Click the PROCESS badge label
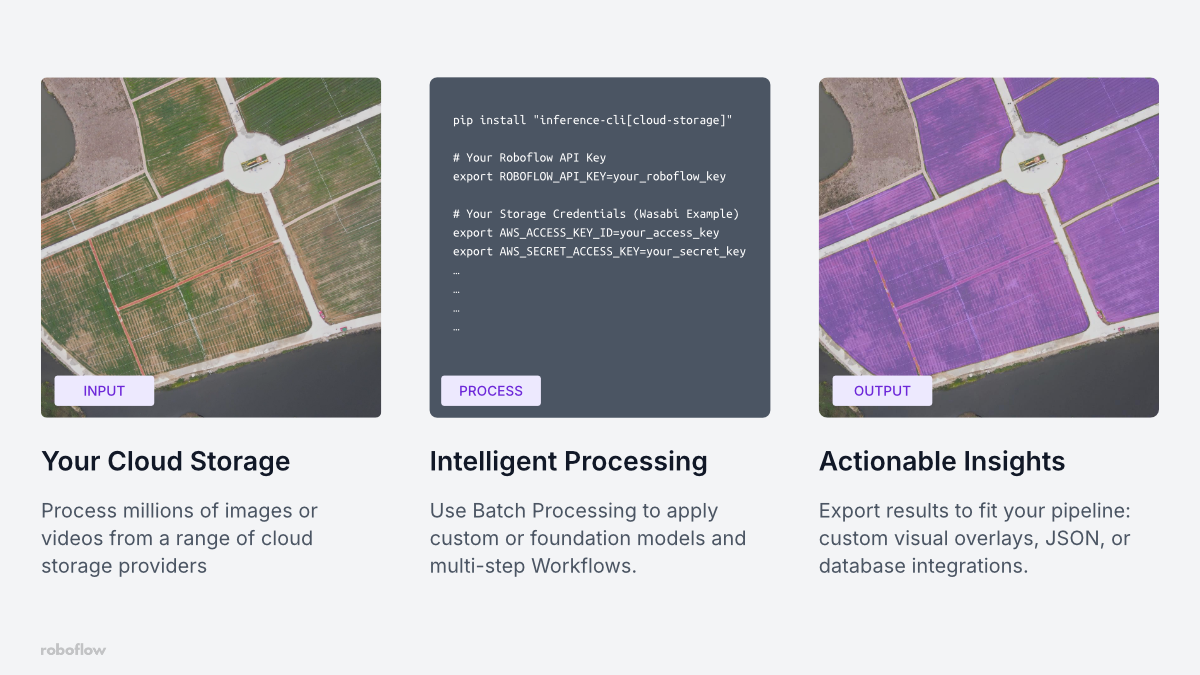The image size is (1200, 675). pos(490,391)
